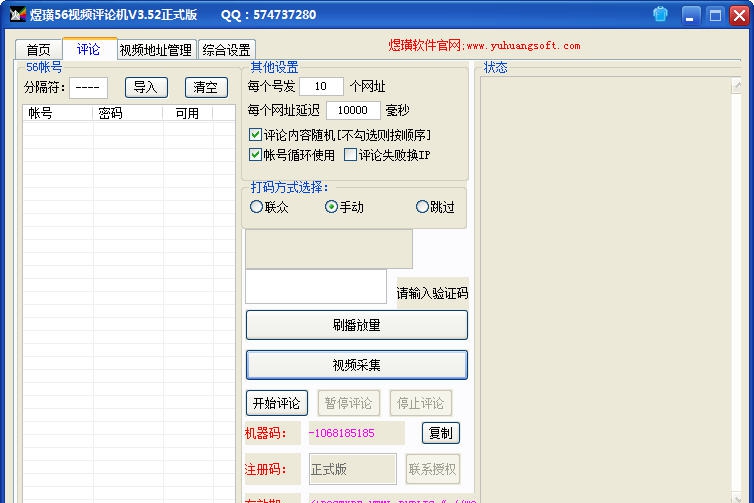Viewport: 754px width, 503px height.
Task: Maximize the window
Action: coord(715,15)
